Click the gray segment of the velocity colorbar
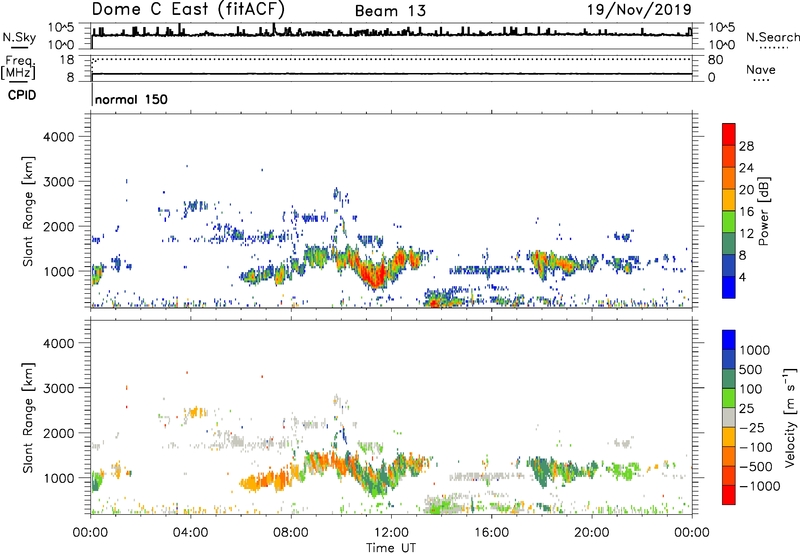This screenshot has width=800, height=554. click(729, 418)
